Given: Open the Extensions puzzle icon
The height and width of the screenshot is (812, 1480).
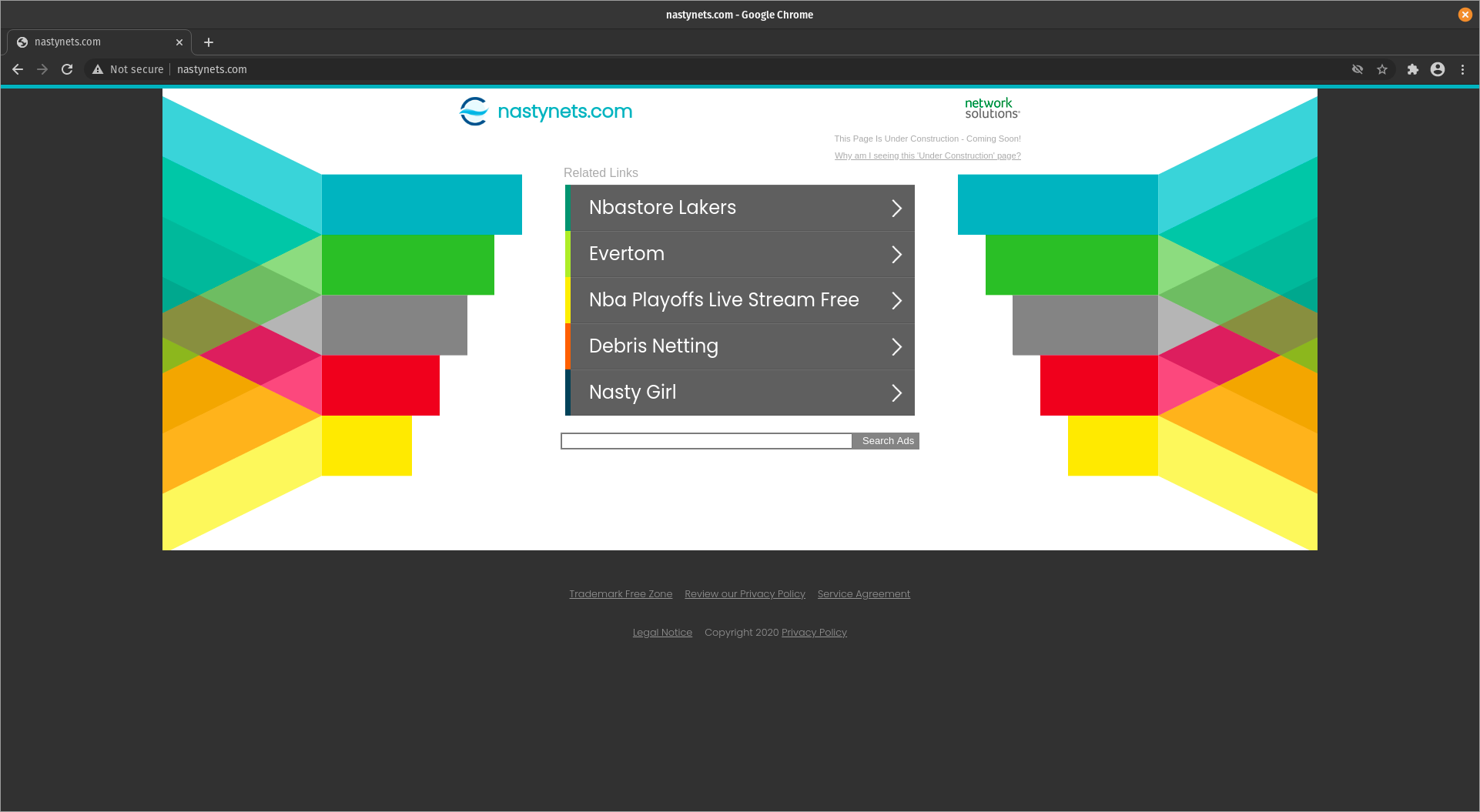Looking at the screenshot, I should (1413, 69).
